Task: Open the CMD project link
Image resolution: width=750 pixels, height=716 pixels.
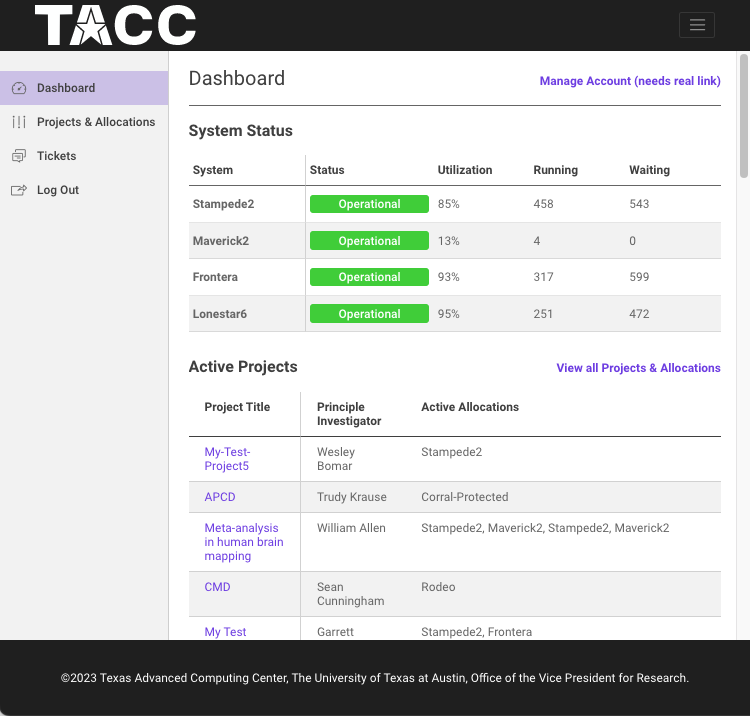Action: pos(217,587)
